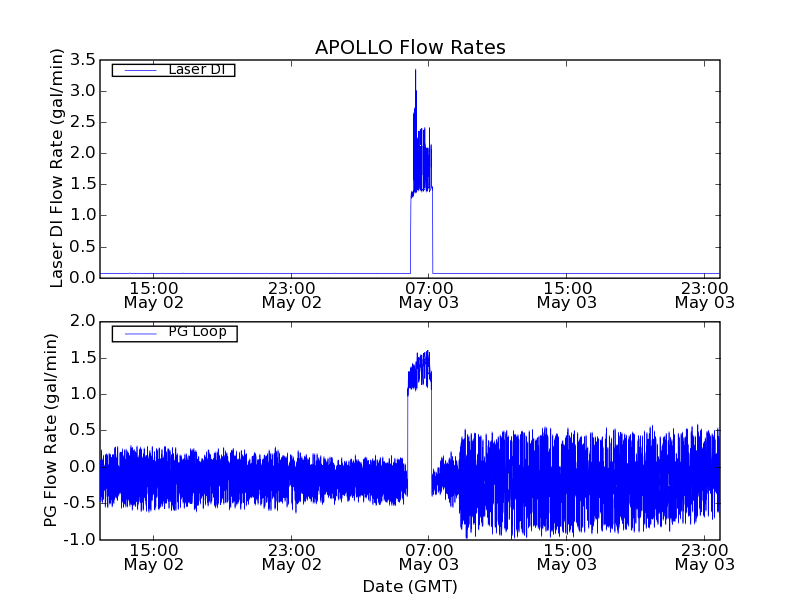Select the 'Laser DI' legend entry
The width and height of the screenshot is (800, 600).
click(173, 70)
